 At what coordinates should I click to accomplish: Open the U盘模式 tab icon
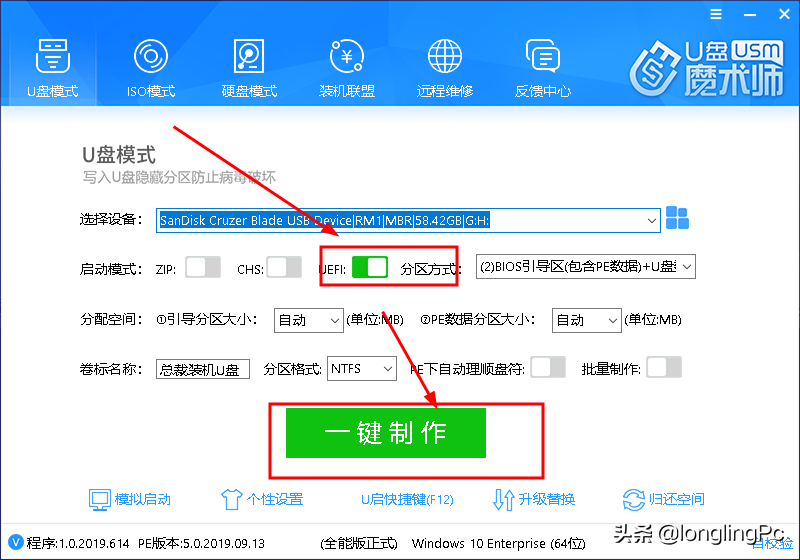[53, 56]
